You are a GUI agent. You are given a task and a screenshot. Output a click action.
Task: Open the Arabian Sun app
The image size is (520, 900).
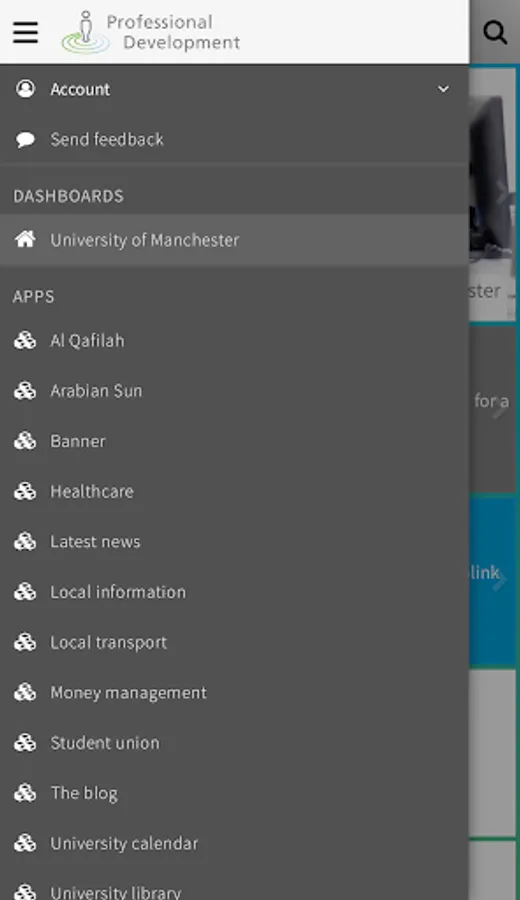[234, 391]
